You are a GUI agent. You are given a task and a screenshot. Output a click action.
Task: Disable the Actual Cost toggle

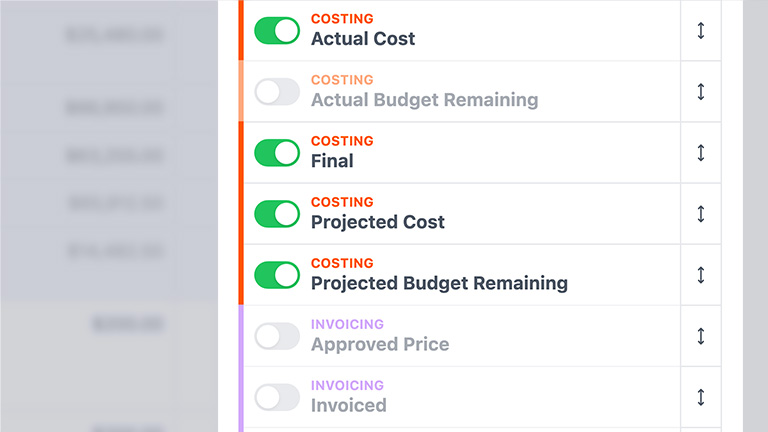(277, 31)
